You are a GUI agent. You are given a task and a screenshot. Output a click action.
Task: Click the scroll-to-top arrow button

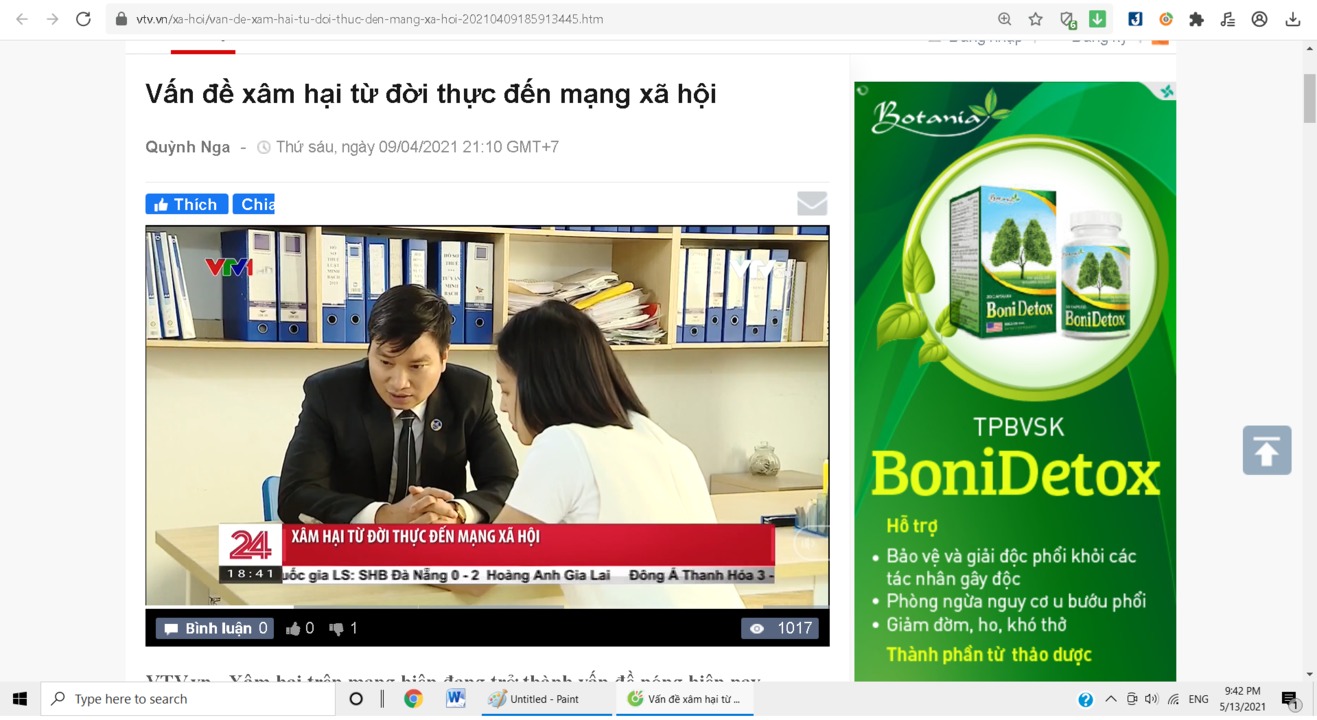(x=1267, y=450)
